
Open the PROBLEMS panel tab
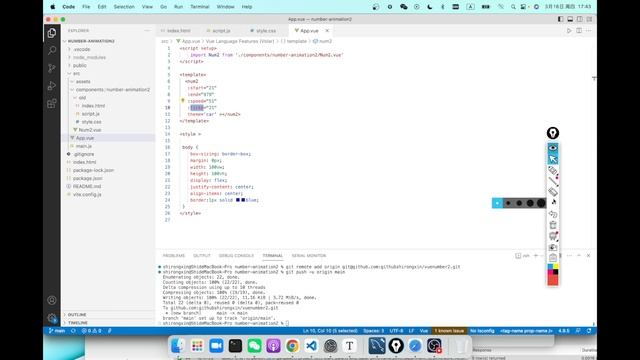point(174,256)
